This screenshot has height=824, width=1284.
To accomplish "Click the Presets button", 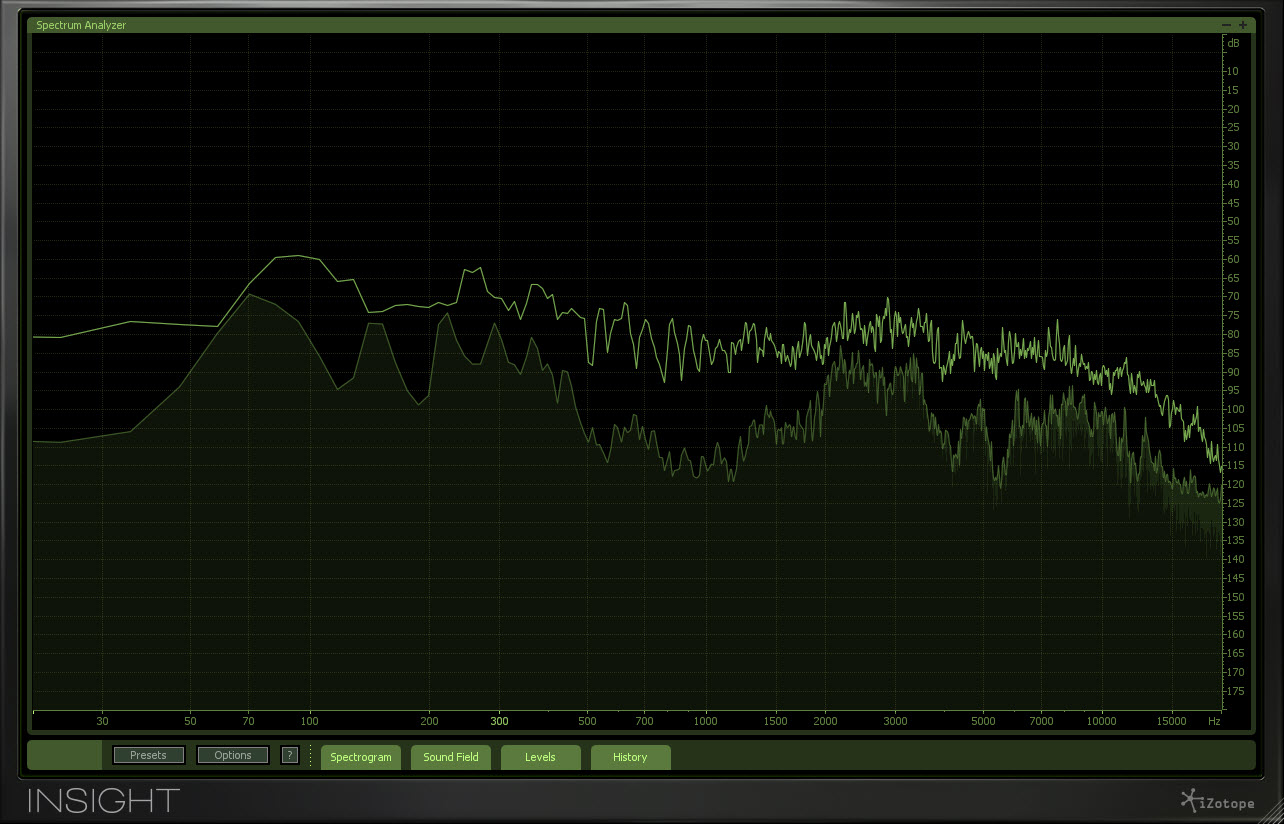I will (148, 755).
